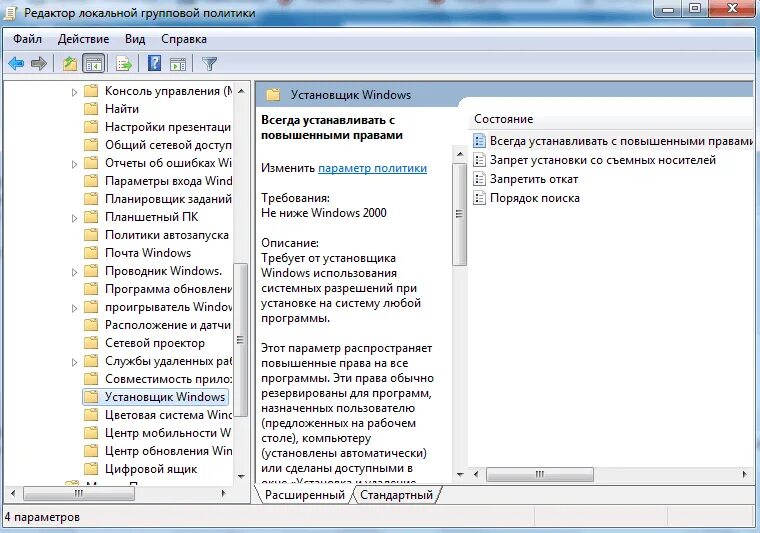Image resolution: width=760 pixels, height=533 pixels.
Task: Click the folder icon of Почта Windows
Action: click(x=91, y=253)
